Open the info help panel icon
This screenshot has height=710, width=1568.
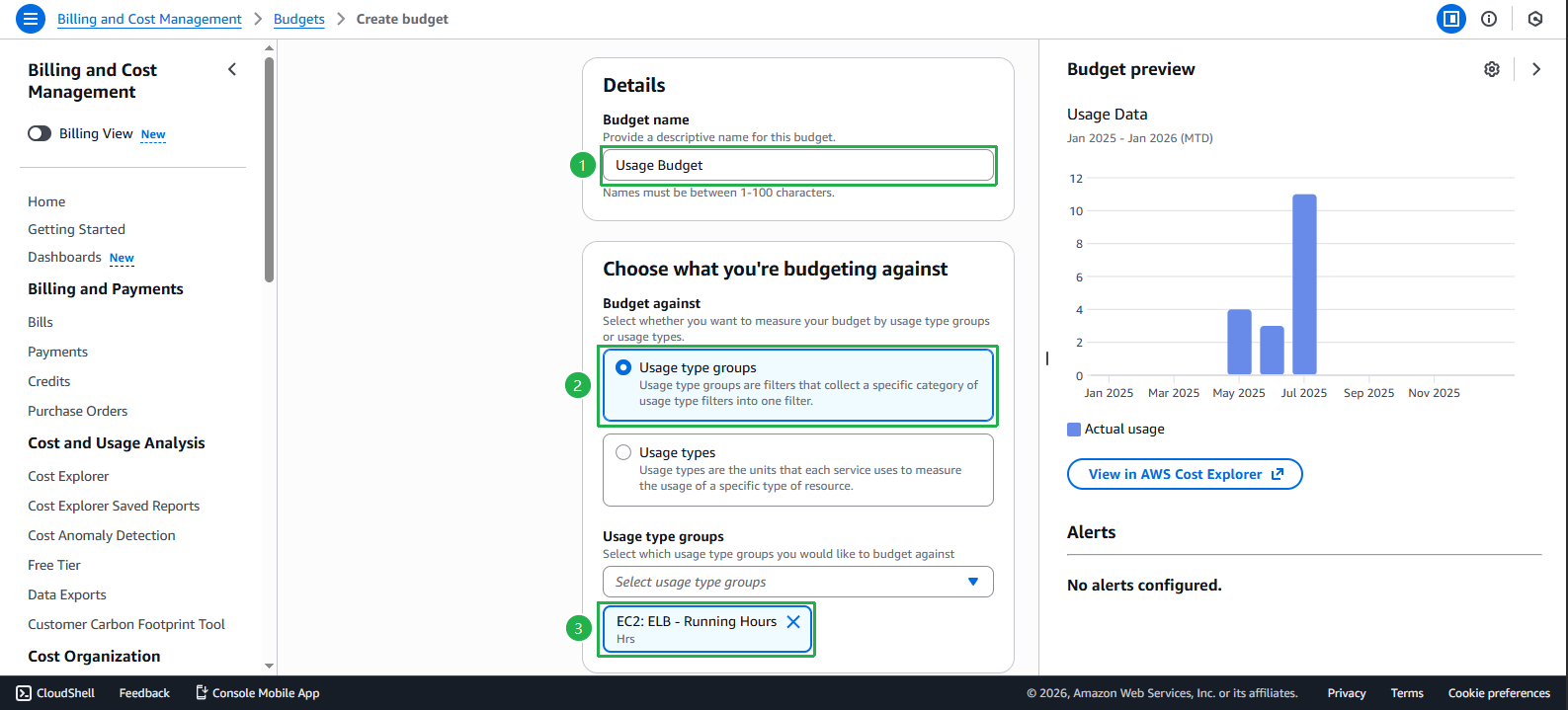(x=1489, y=19)
